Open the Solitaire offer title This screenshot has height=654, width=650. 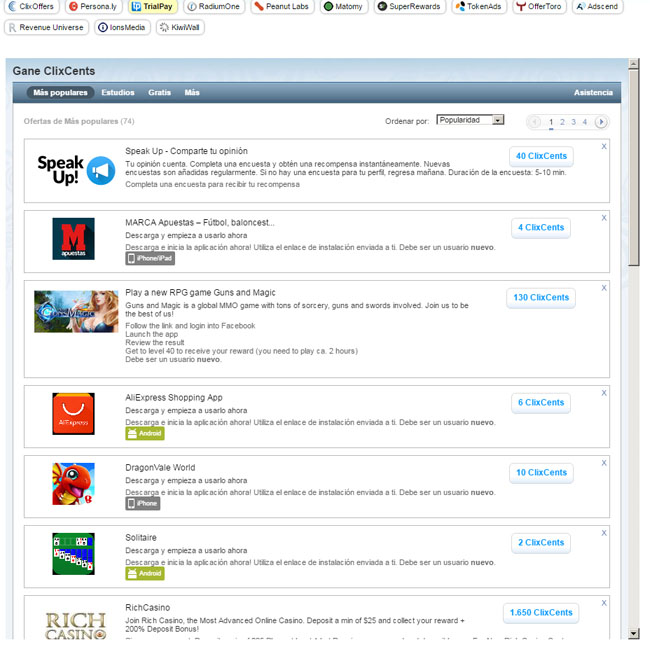[x=141, y=538]
